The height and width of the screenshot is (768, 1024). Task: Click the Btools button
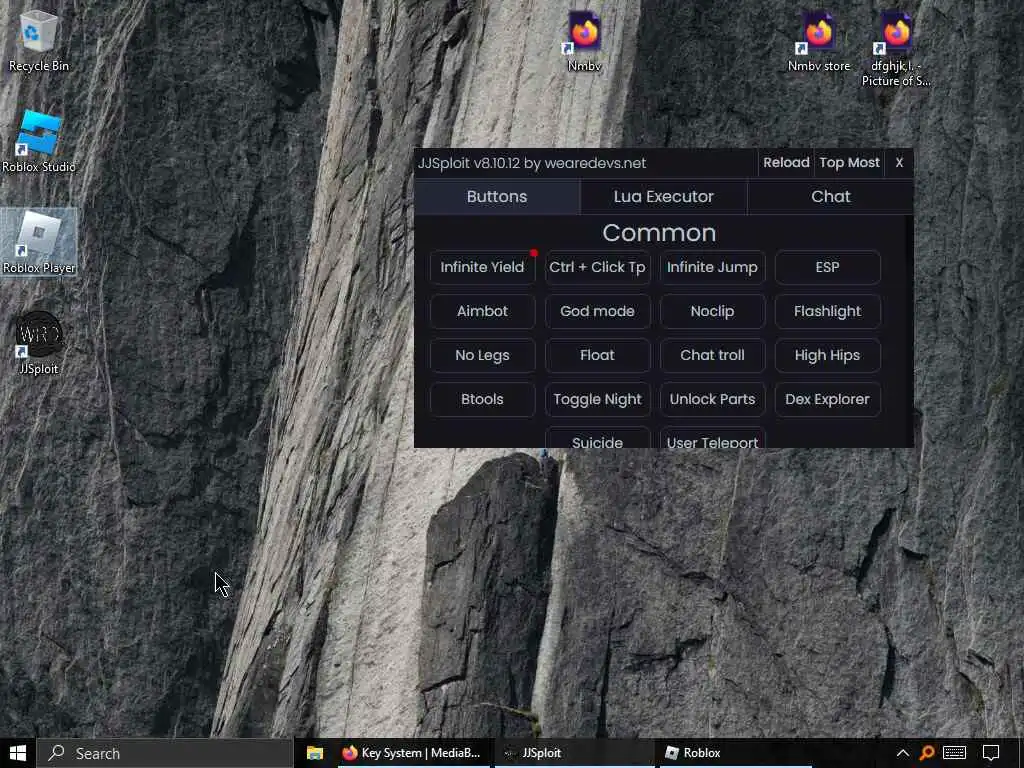(482, 400)
